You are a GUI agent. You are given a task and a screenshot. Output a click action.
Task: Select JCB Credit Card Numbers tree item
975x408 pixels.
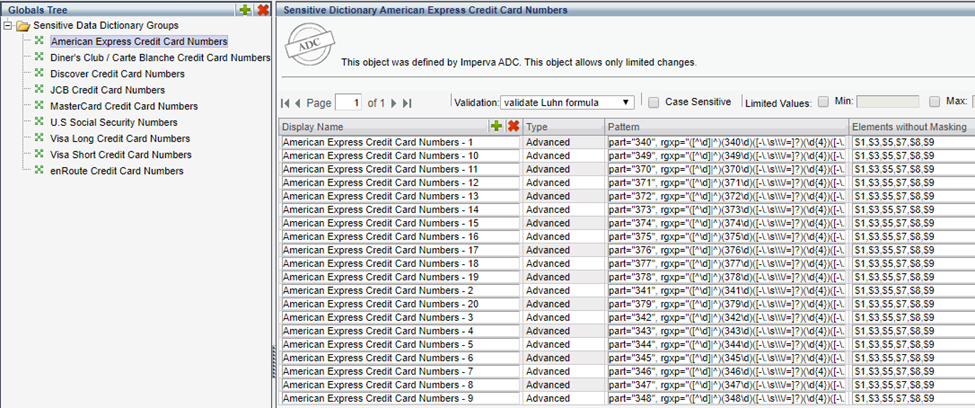108,90
